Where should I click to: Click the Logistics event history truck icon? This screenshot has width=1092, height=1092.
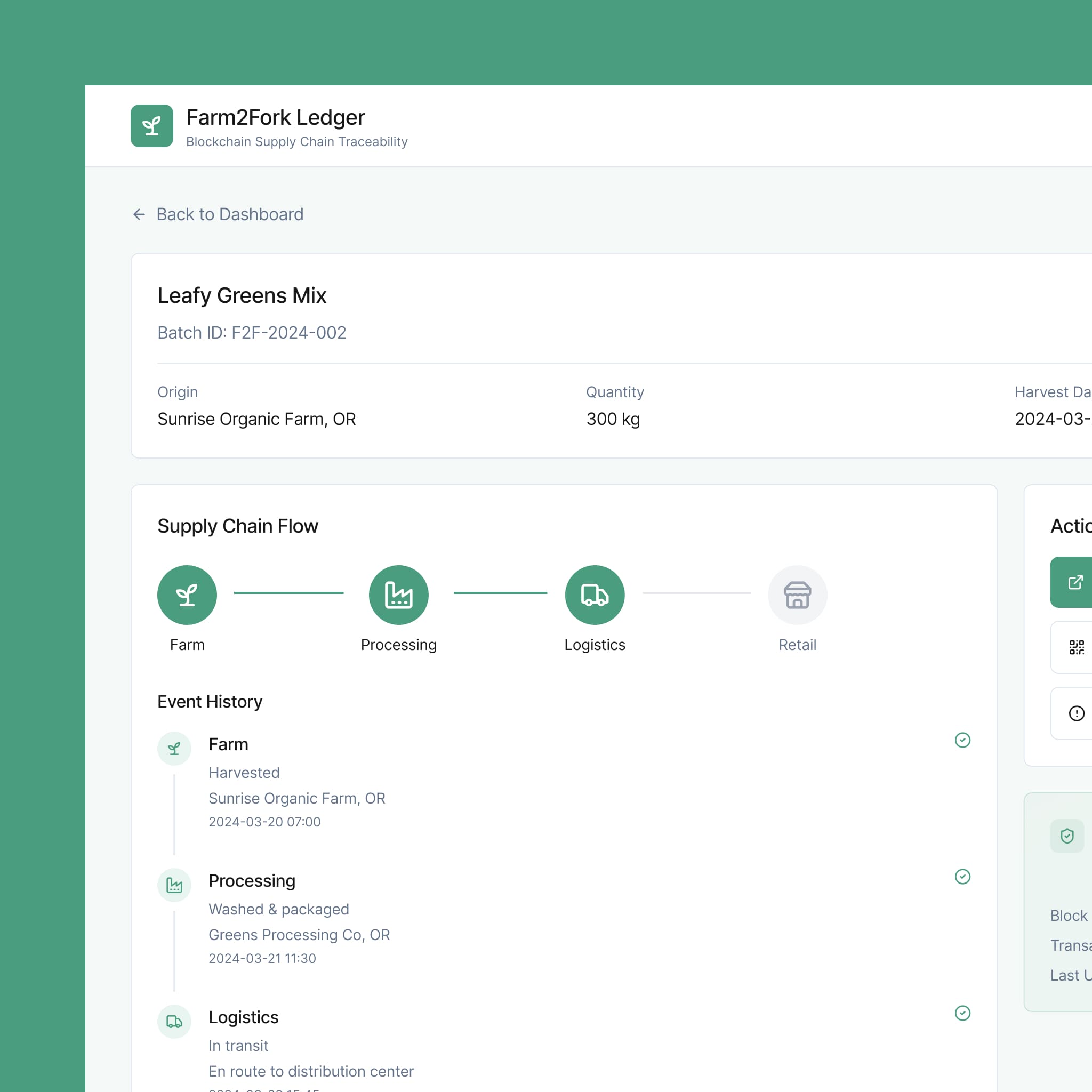[174, 1021]
